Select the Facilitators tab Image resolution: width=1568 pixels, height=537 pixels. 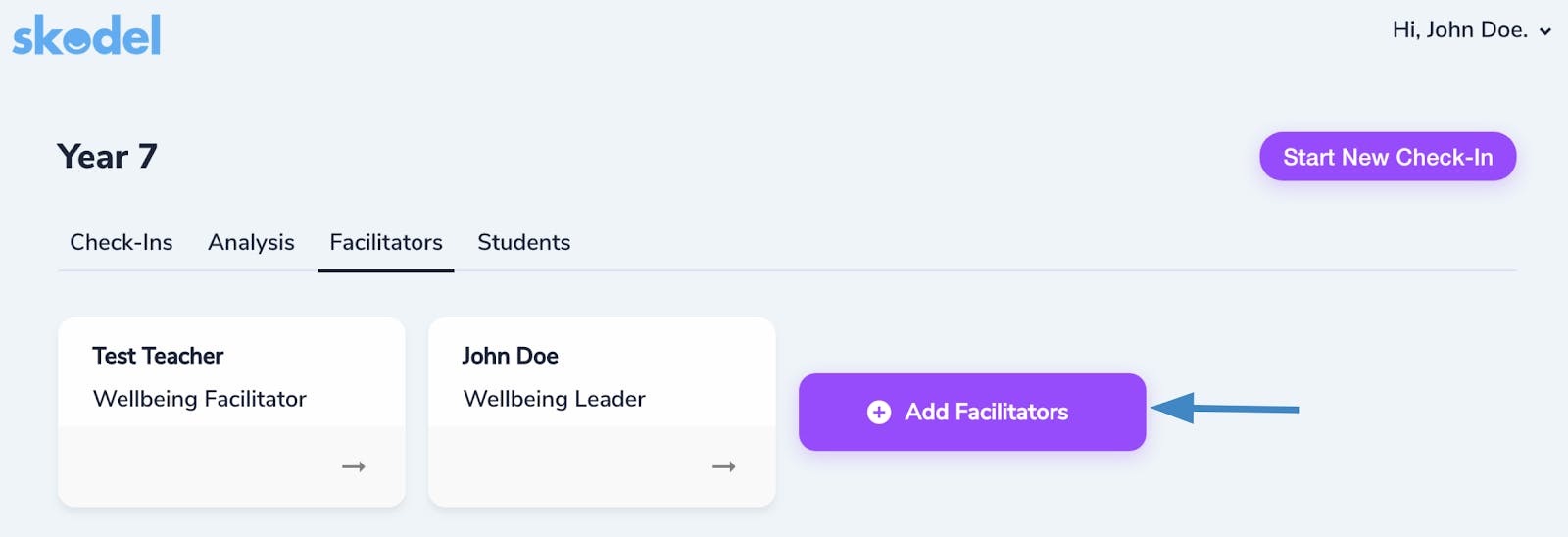386,242
